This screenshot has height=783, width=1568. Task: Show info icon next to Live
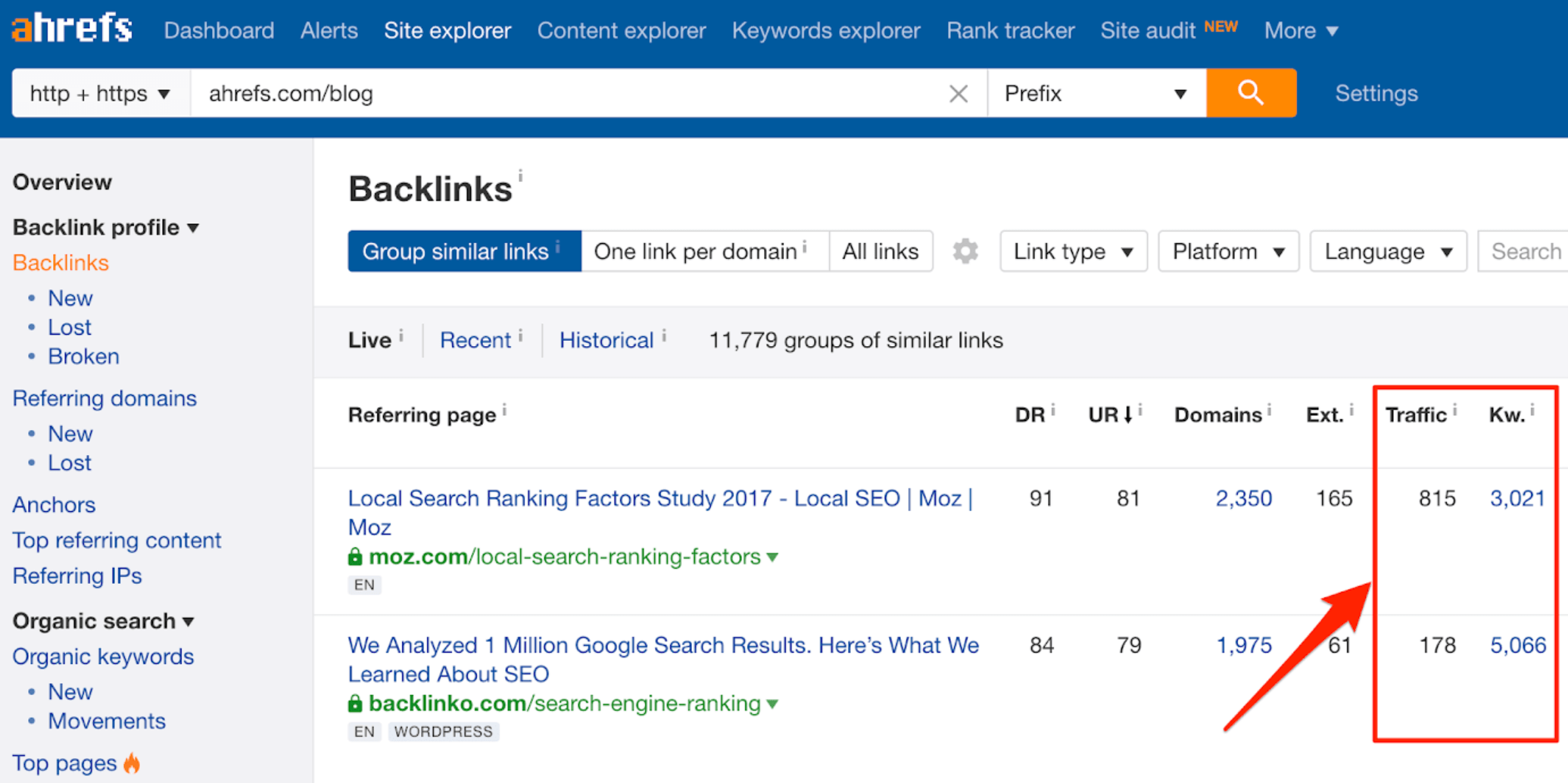[x=401, y=335]
